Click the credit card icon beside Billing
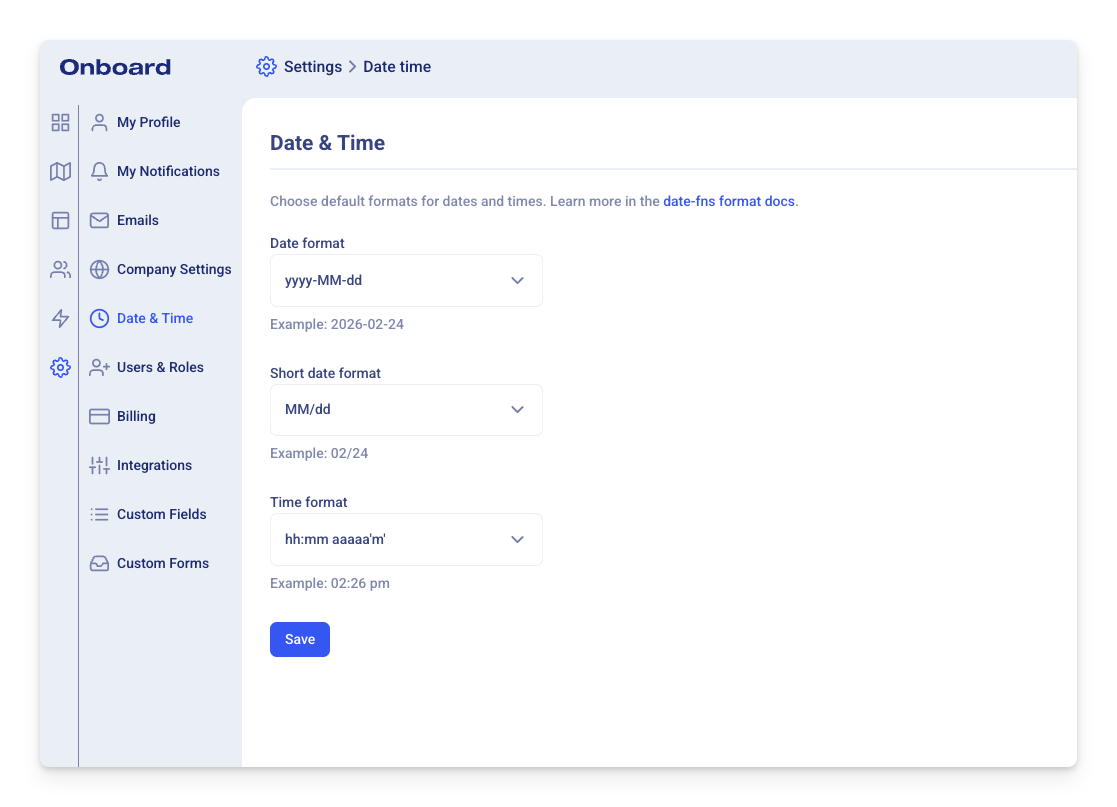This screenshot has width=1117, height=807. [99, 416]
